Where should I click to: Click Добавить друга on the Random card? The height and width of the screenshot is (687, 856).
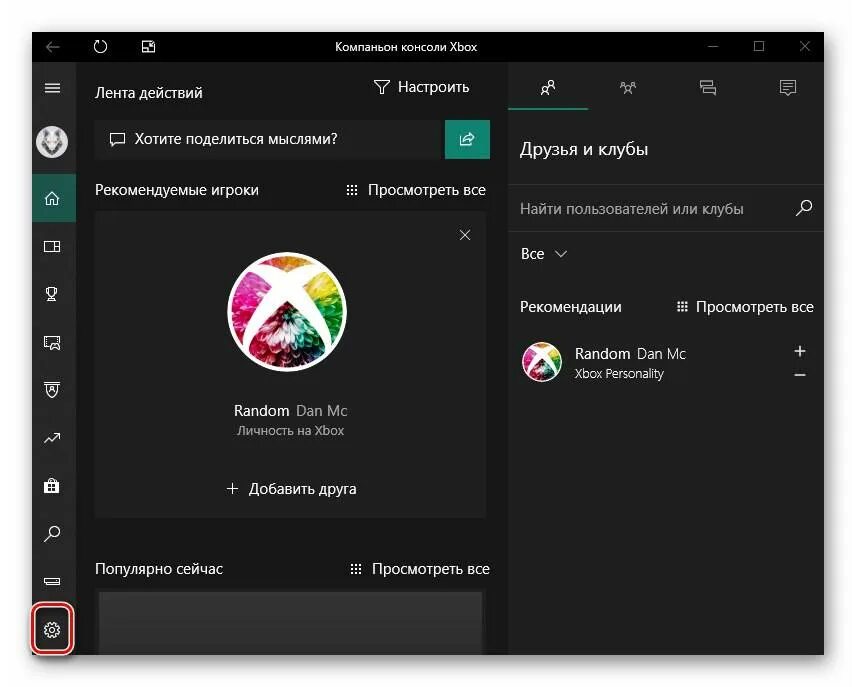point(291,489)
